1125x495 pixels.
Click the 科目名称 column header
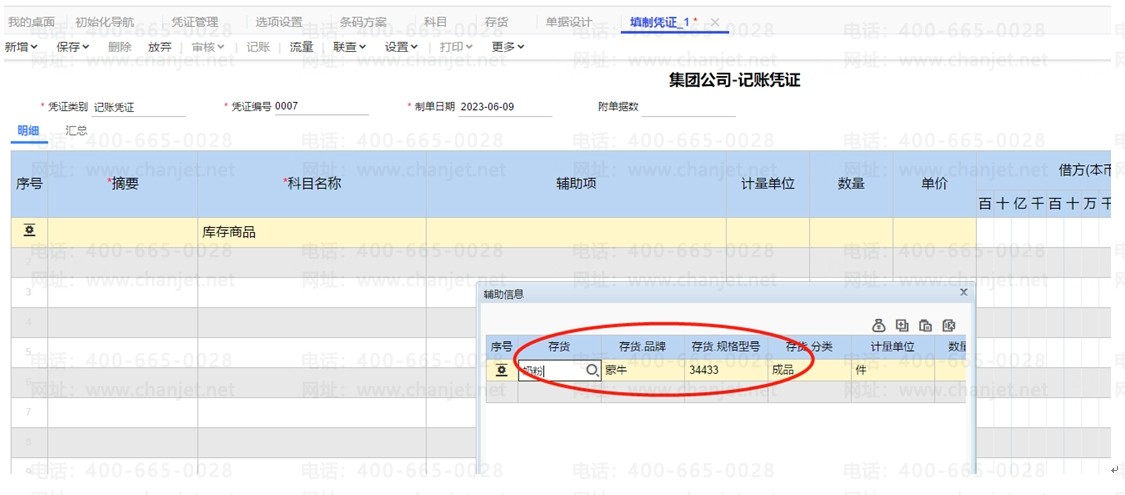pos(311,184)
